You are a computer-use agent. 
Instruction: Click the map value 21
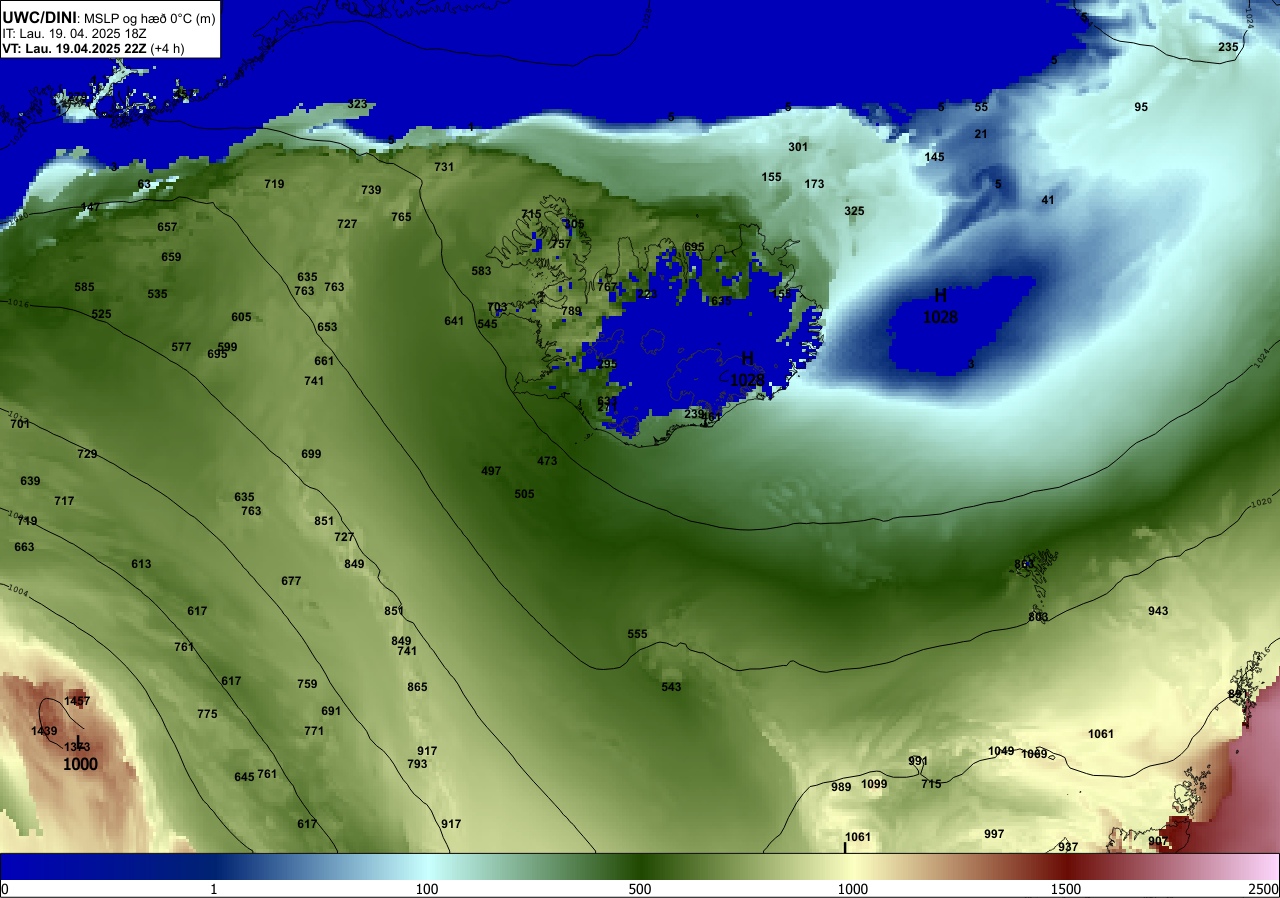click(x=981, y=134)
